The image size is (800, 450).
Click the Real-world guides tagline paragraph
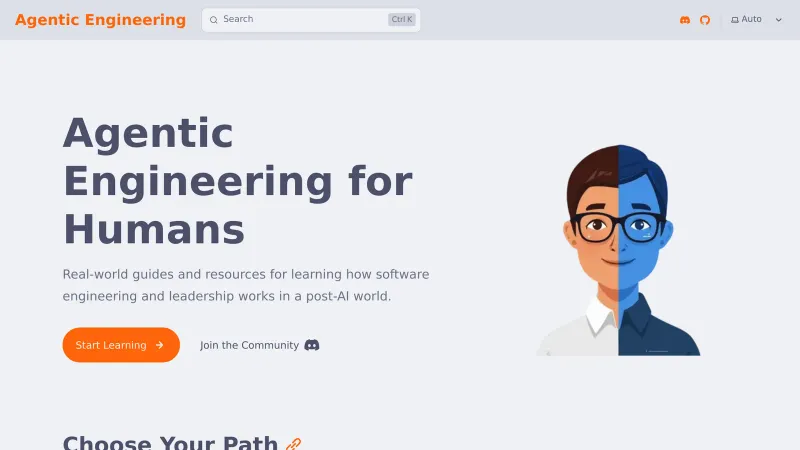click(246, 285)
